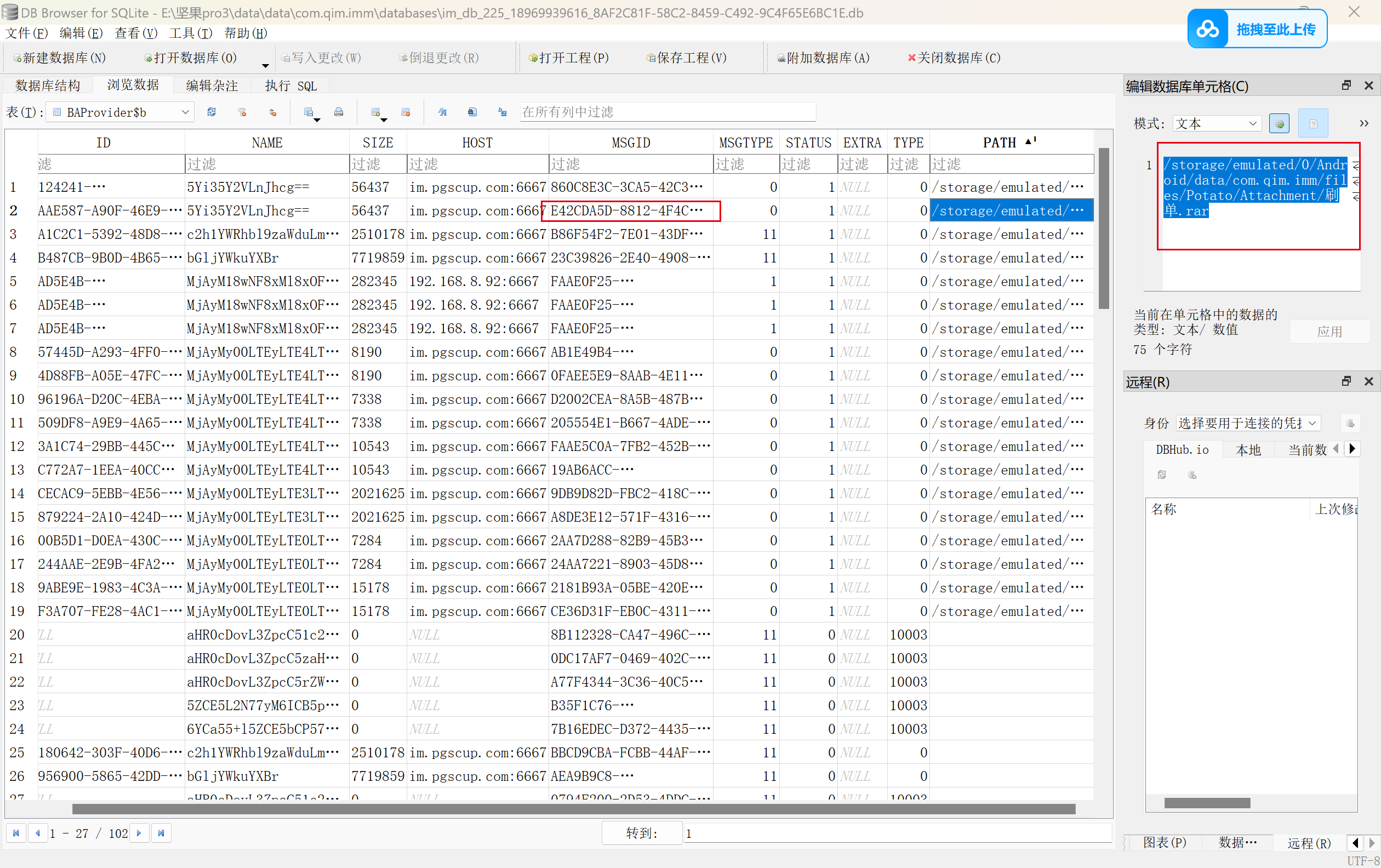Click 关闭数据库(C) toolbar button
Screen dimensions: 1381x868
tap(953, 58)
